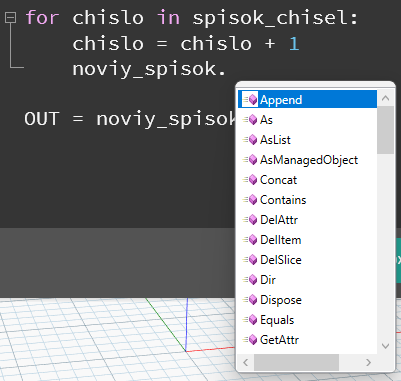Click the method icon beside Dispose
401x381 pixels.
tap(250, 300)
